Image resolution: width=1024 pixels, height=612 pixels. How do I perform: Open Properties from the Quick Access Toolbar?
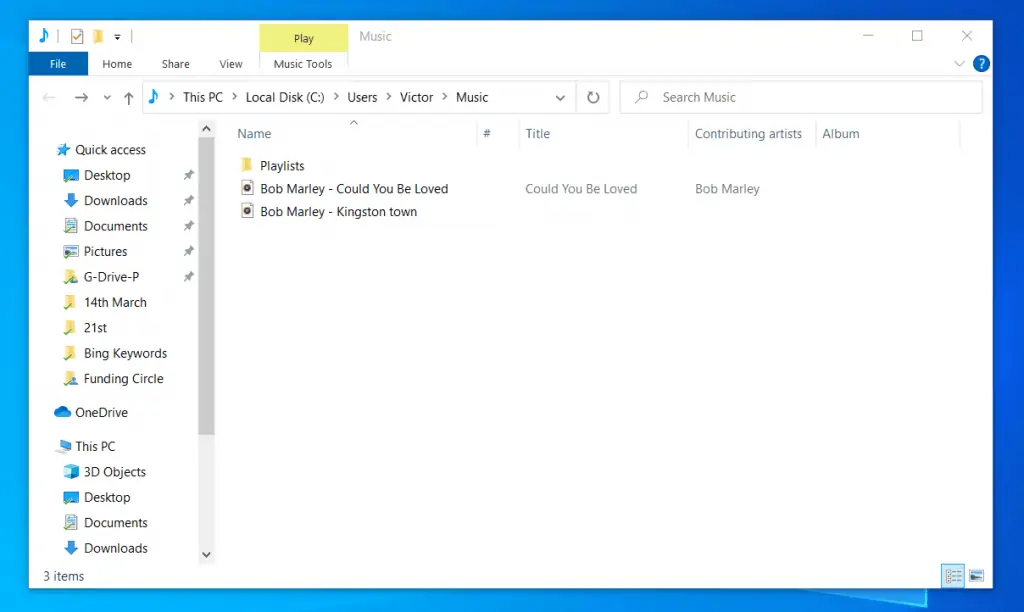76,36
